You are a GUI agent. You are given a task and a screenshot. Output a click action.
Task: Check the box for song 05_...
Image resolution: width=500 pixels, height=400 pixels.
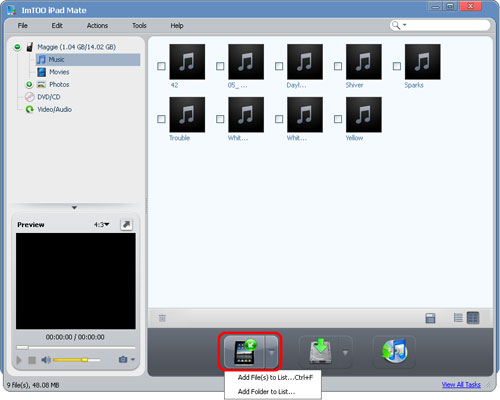220,66
